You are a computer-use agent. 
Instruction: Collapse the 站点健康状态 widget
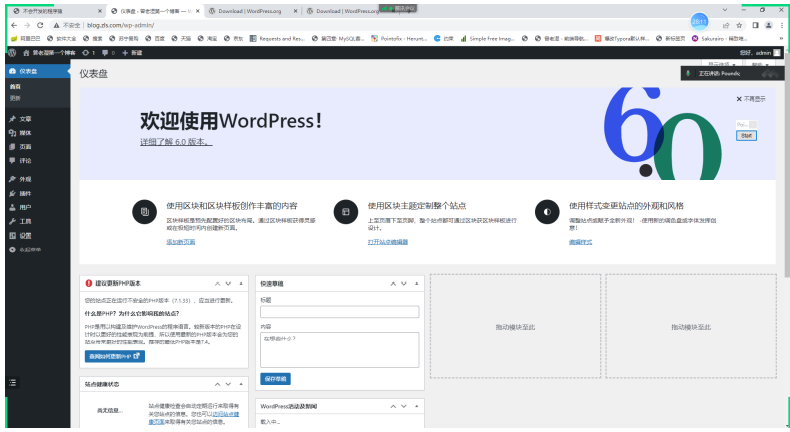coord(241,384)
